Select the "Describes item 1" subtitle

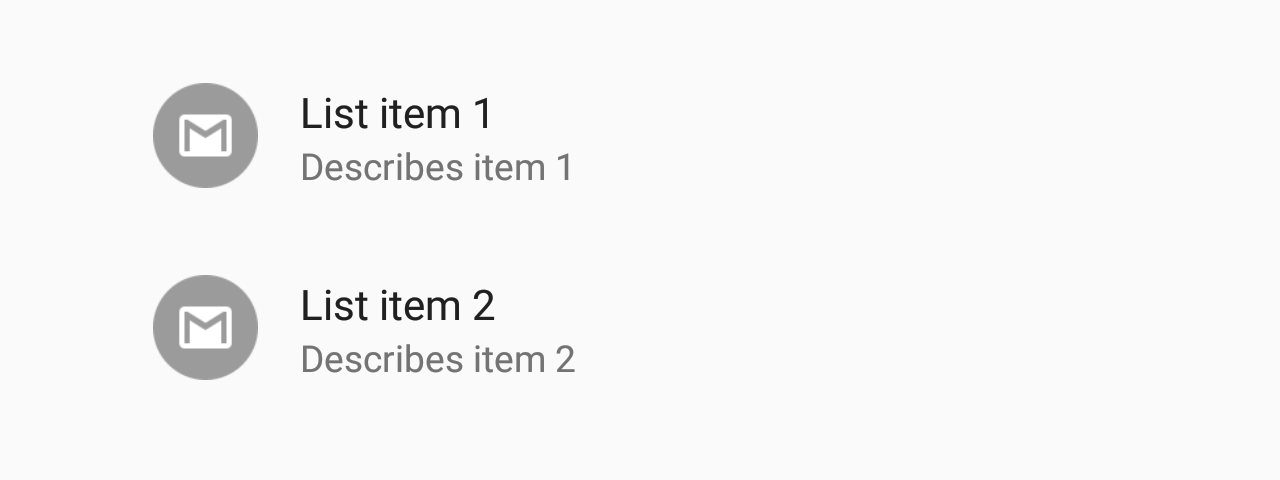[437, 167]
